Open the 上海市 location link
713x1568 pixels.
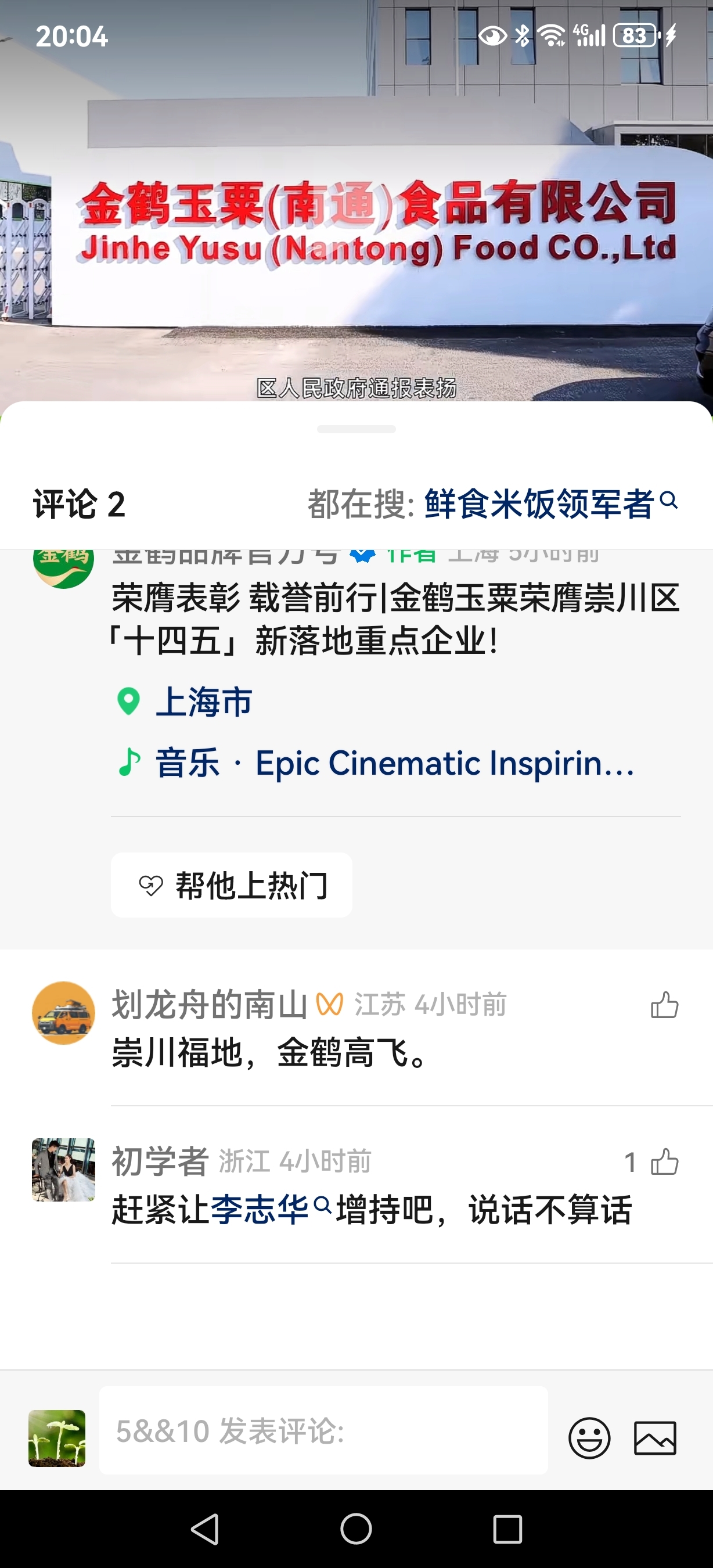204,701
